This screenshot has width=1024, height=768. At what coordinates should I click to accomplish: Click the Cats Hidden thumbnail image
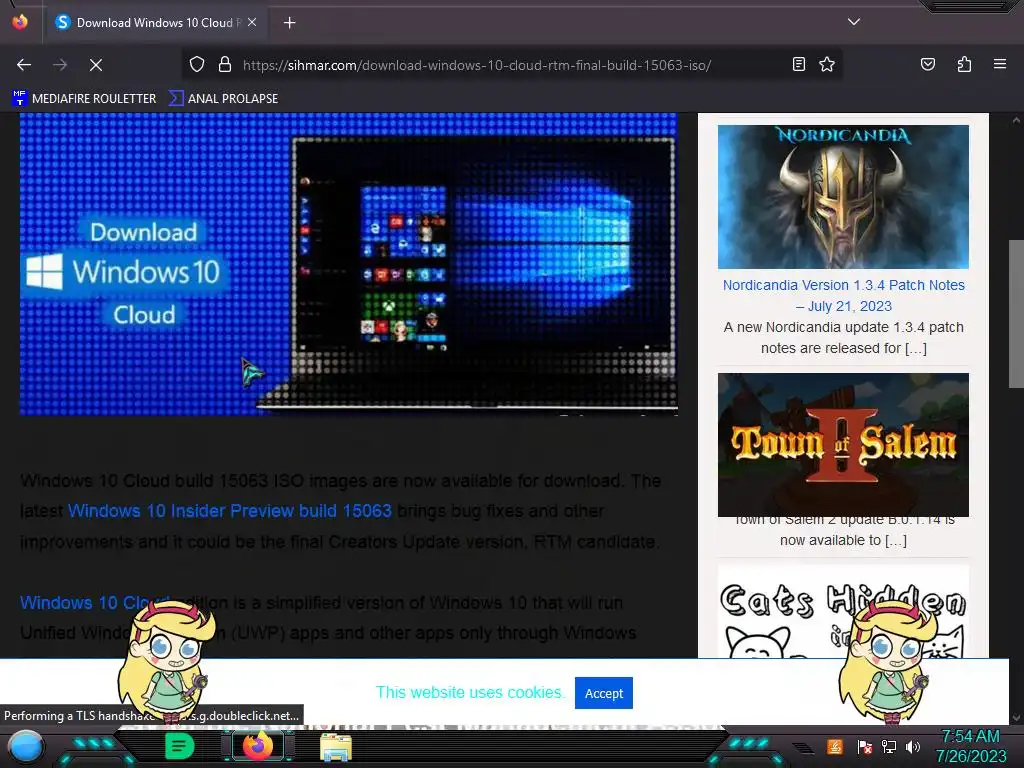click(x=843, y=612)
